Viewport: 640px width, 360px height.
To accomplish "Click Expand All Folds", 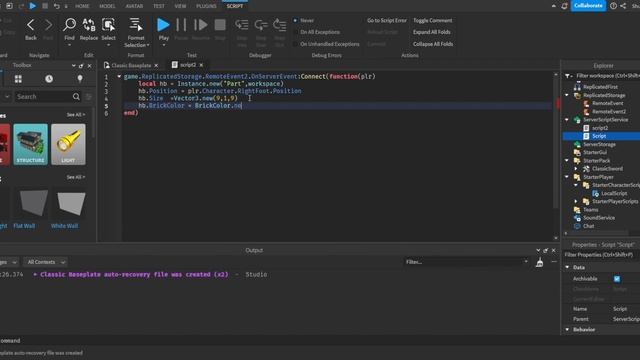I will pyautogui.click(x=432, y=32).
